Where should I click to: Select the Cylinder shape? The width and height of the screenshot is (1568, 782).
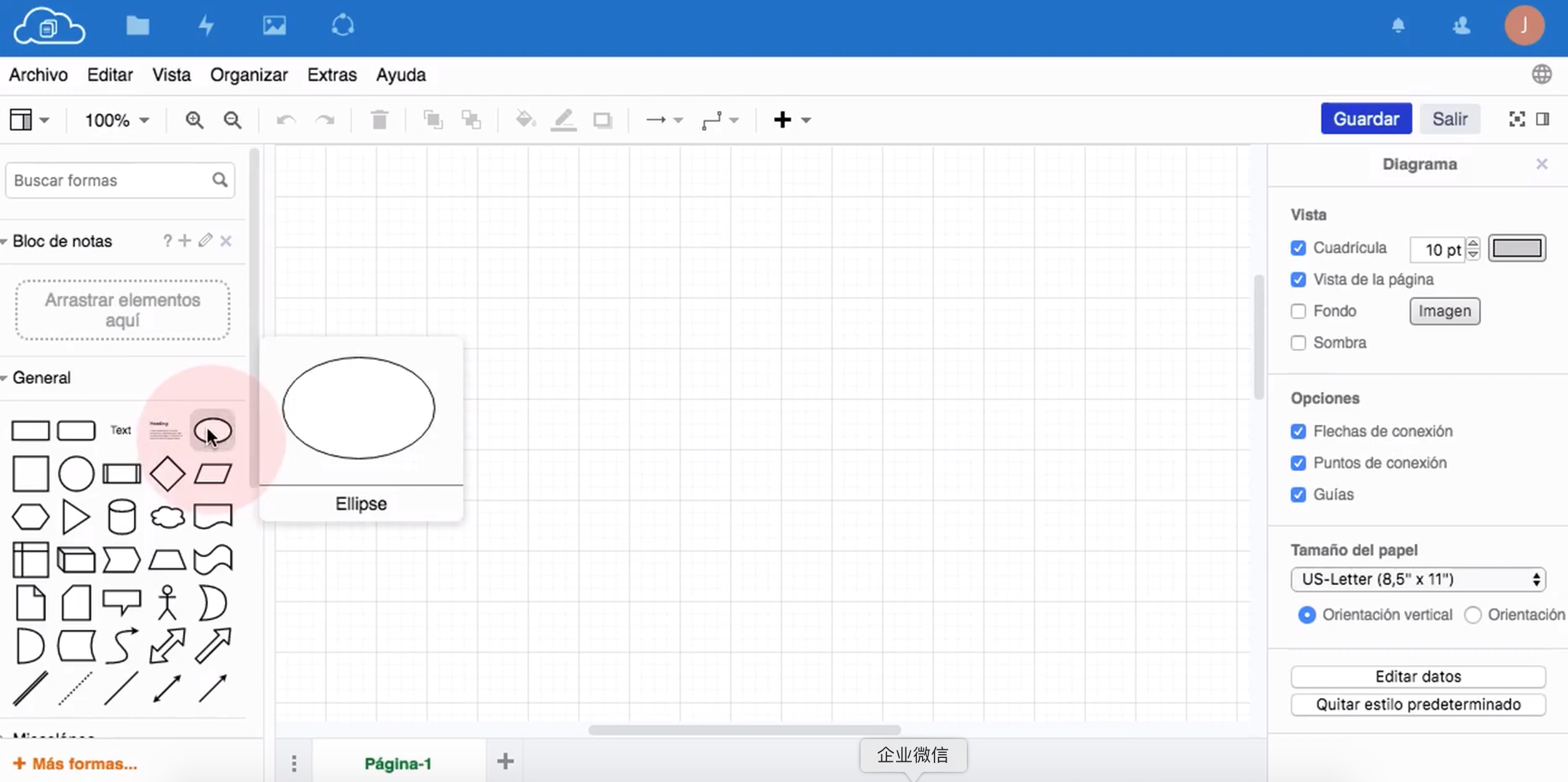point(121,517)
